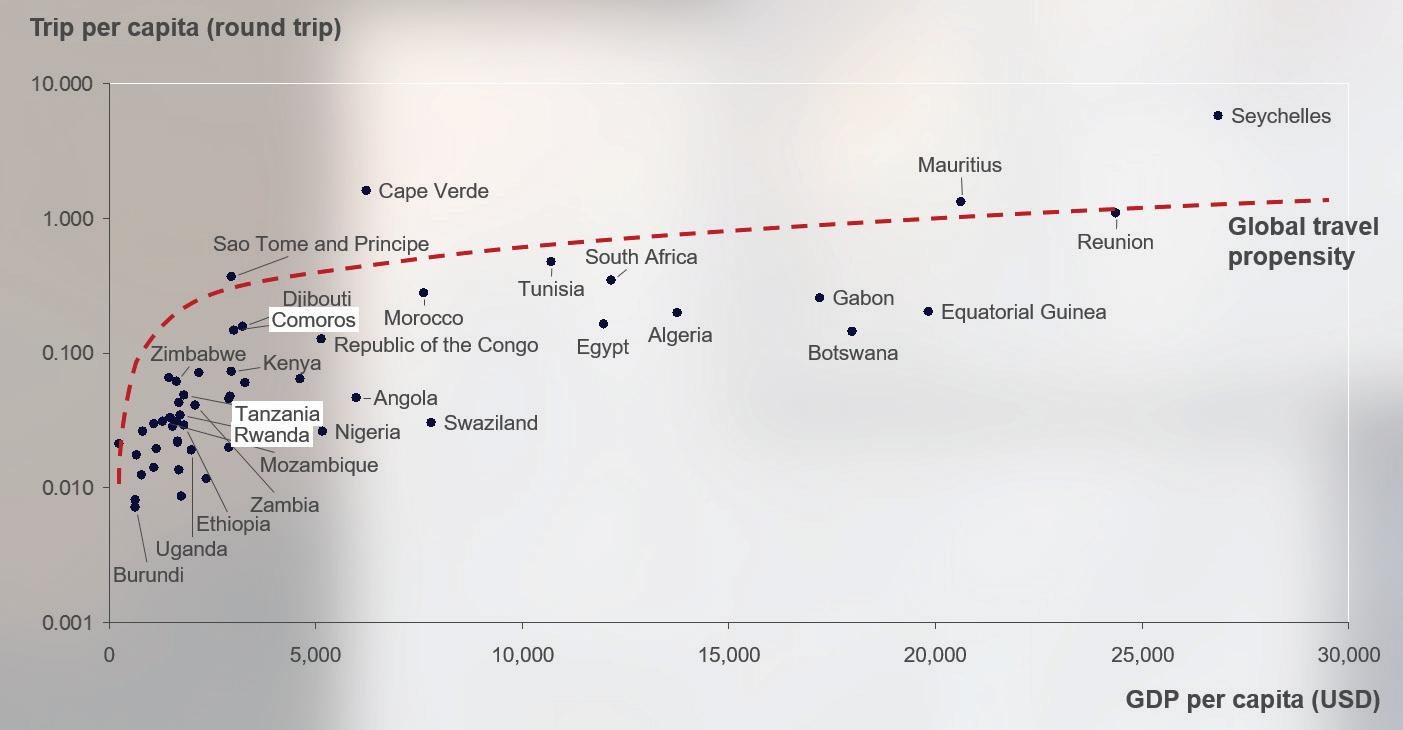This screenshot has width=1403, height=730.
Task: Click the 15,000 x-axis tick label
Action: (x=728, y=656)
